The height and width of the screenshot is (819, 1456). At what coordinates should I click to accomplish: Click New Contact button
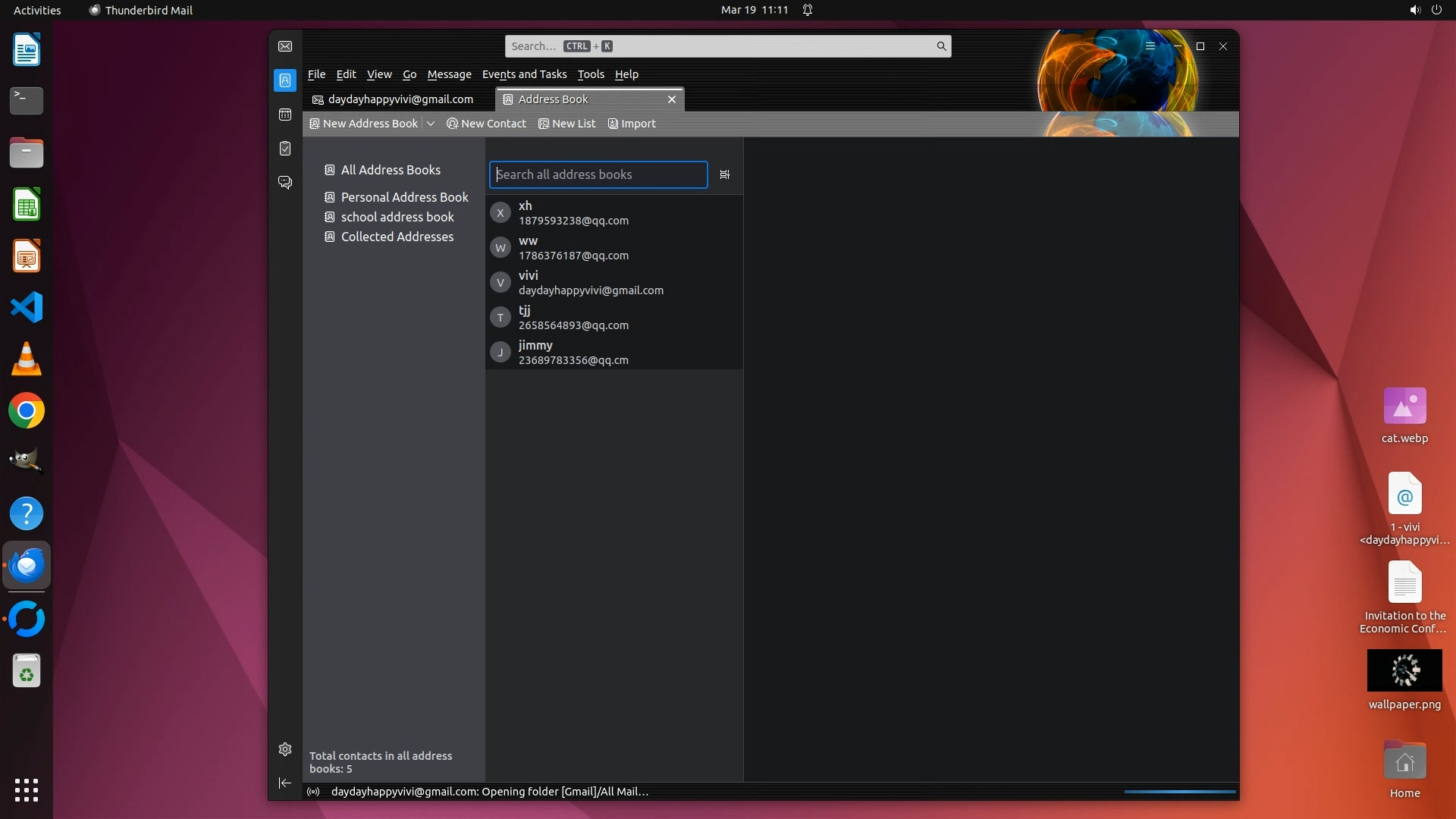[x=487, y=124]
